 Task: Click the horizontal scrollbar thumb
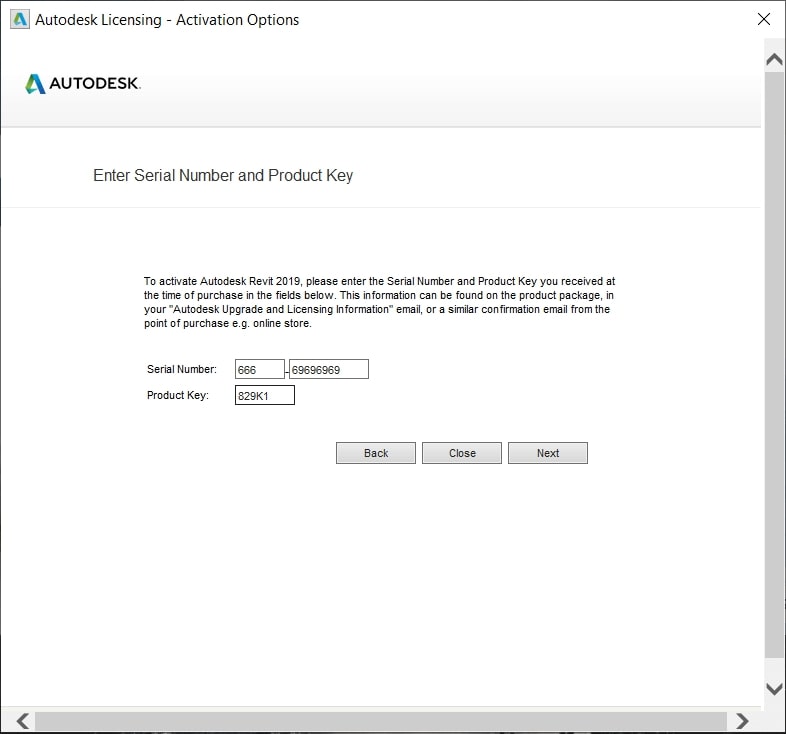tap(380, 720)
